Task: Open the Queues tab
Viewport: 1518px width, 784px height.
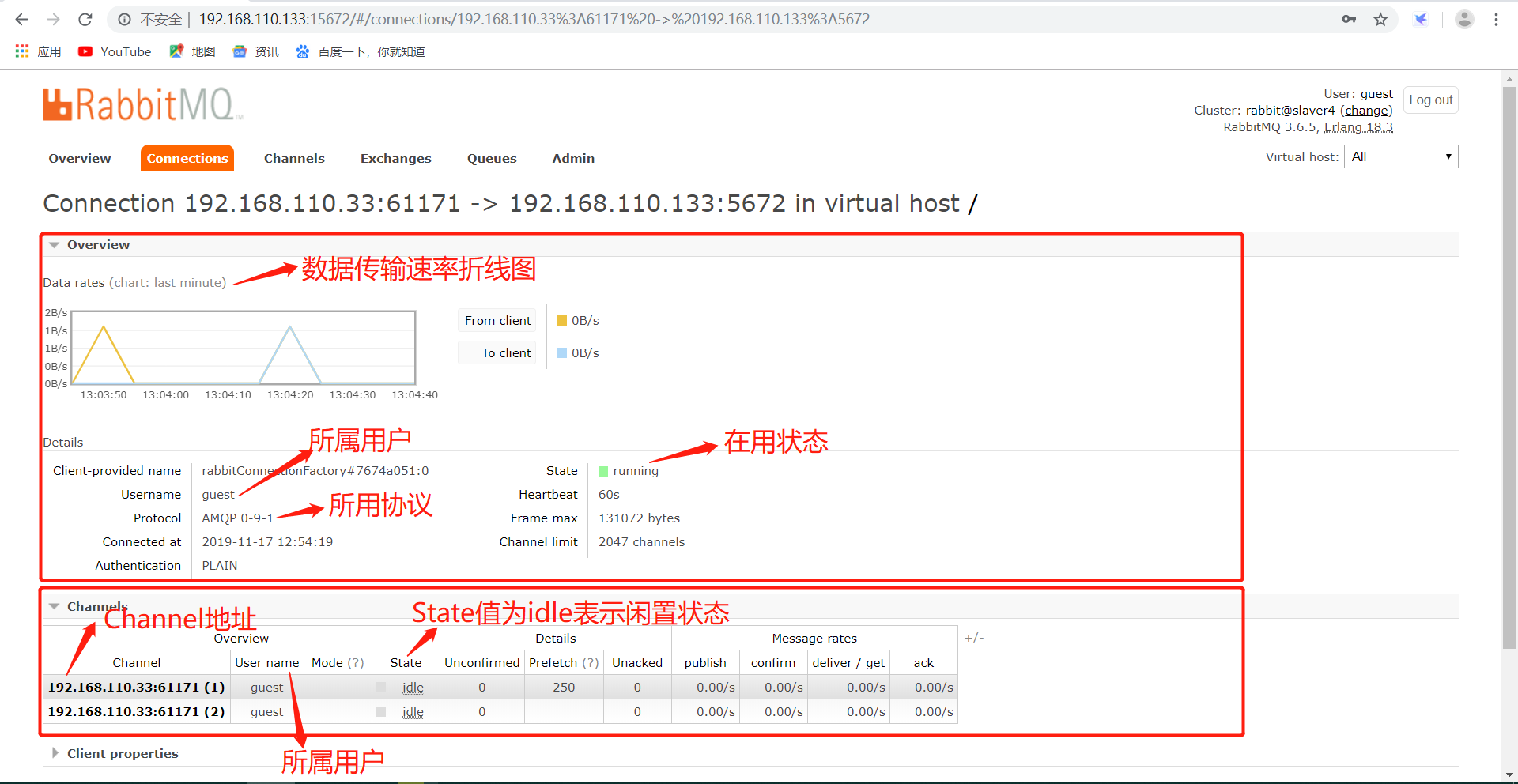Action: point(492,158)
